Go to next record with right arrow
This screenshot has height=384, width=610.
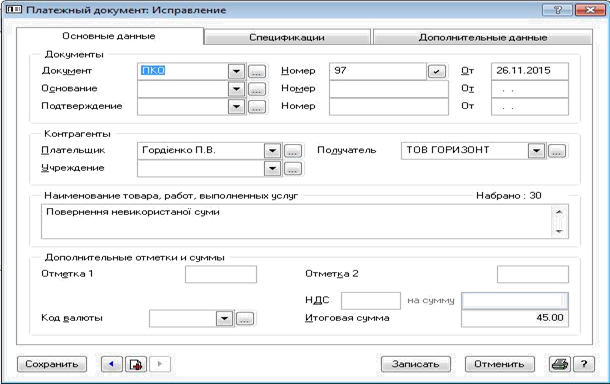[160, 365]
